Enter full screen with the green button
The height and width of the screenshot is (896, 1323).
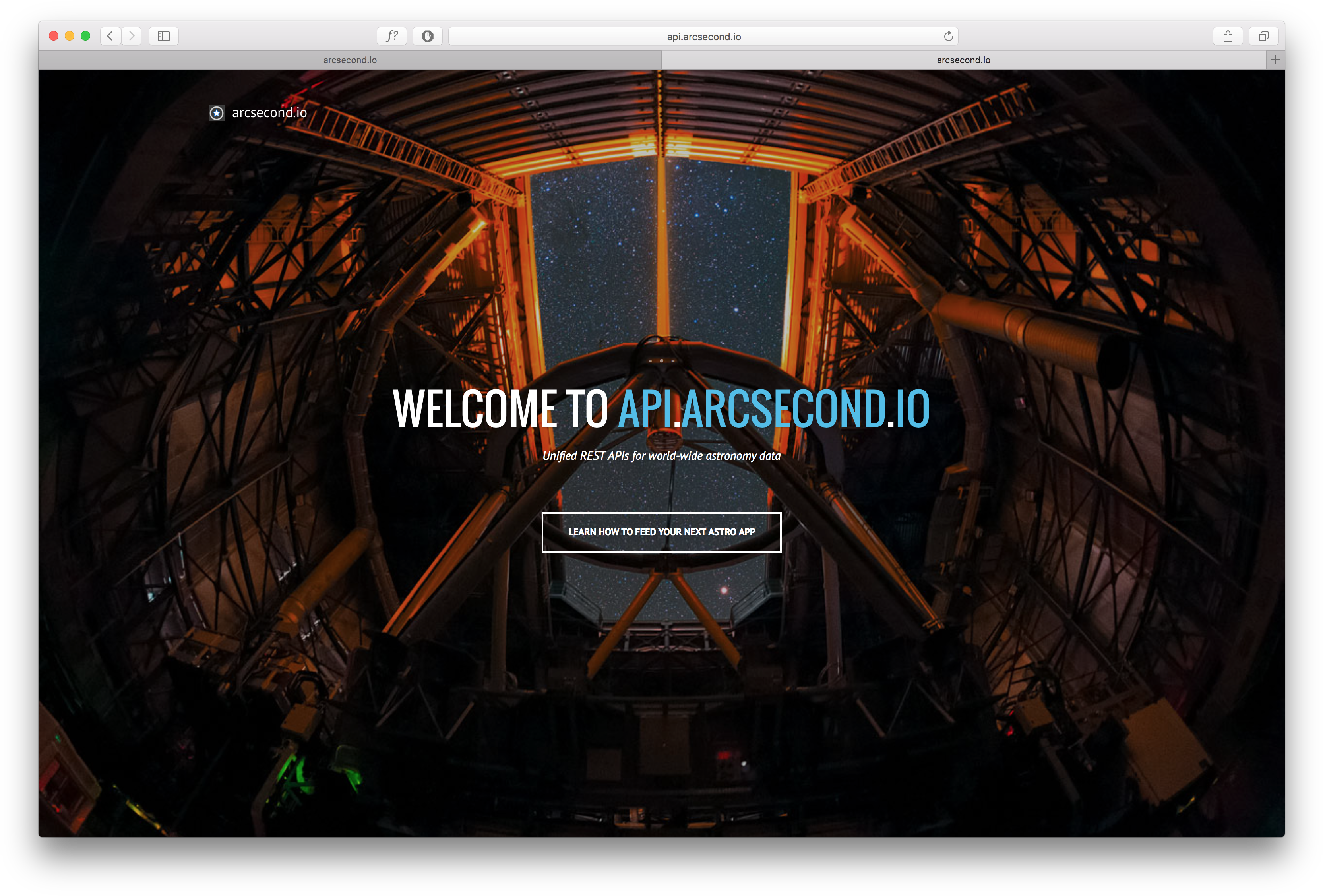pos(85,36)
